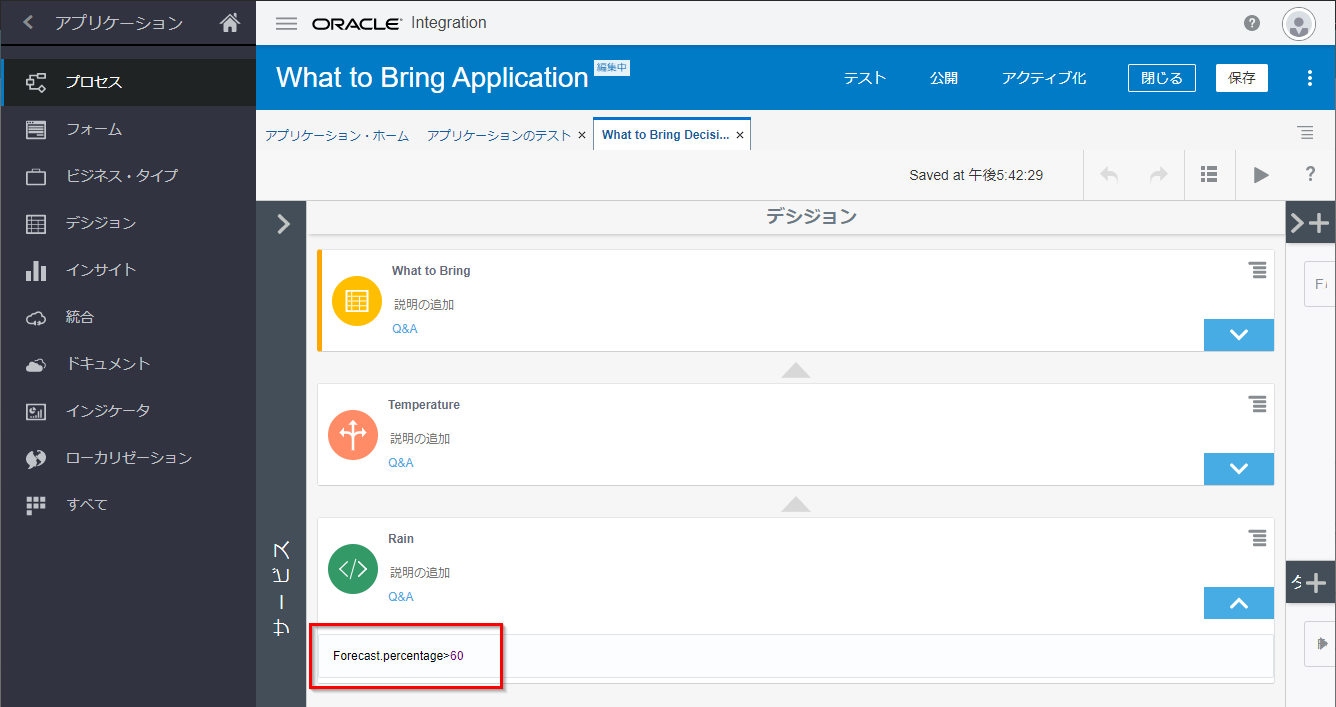Open the three-dot more options menu
Viewport: 1336px width, 707px height.
pyautogui.click(x=1310, y=78)
